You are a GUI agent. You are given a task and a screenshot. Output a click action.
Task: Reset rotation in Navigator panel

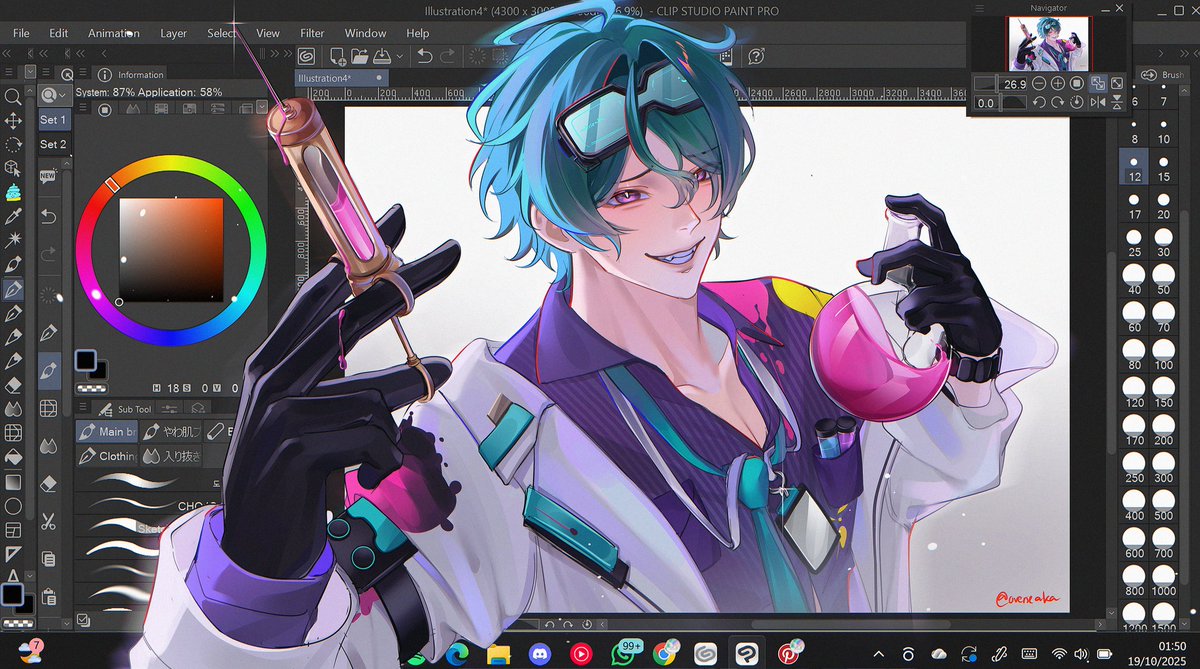pos(1077,102)
